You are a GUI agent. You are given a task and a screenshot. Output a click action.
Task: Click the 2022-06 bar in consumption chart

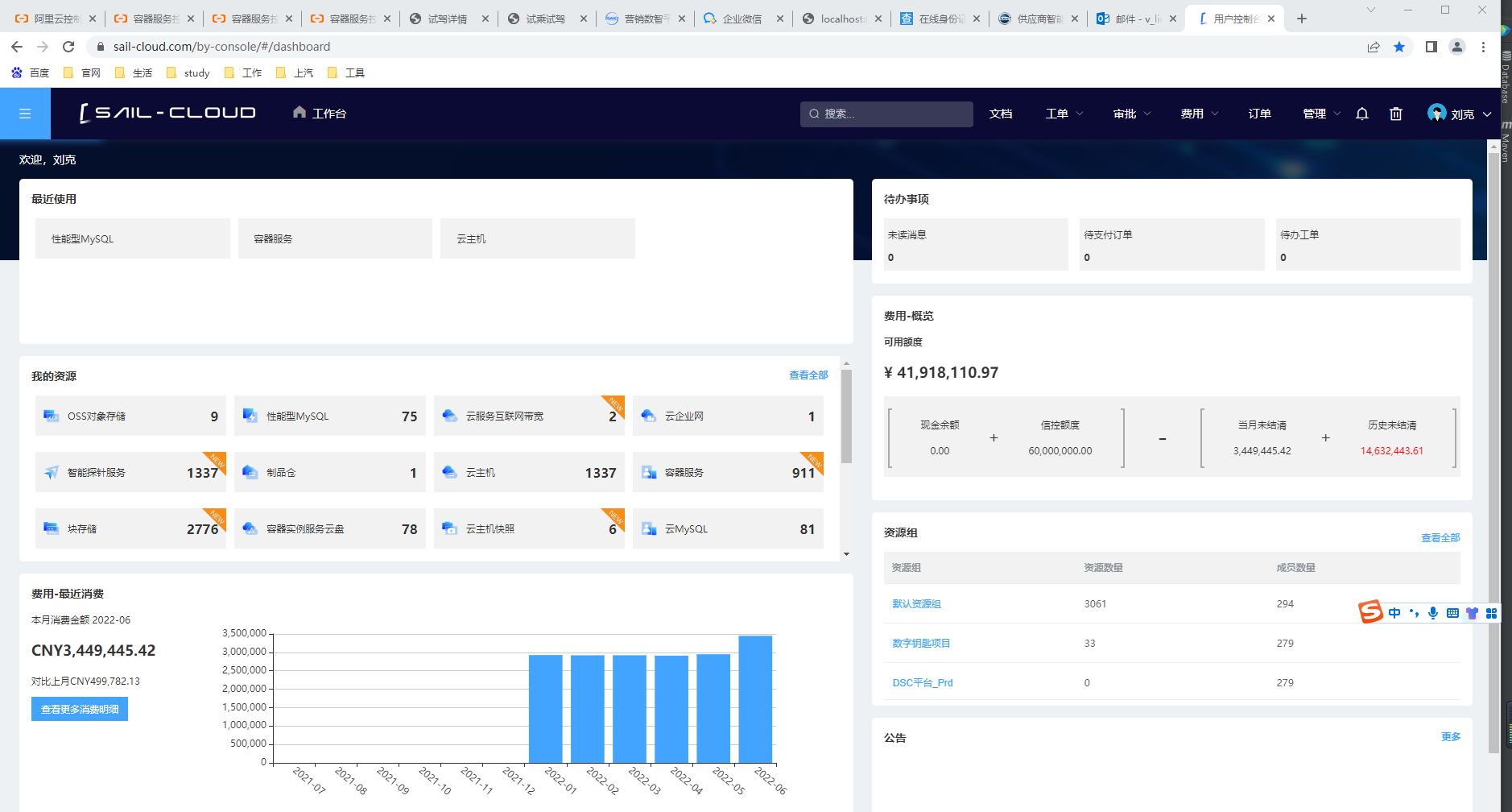755,698
